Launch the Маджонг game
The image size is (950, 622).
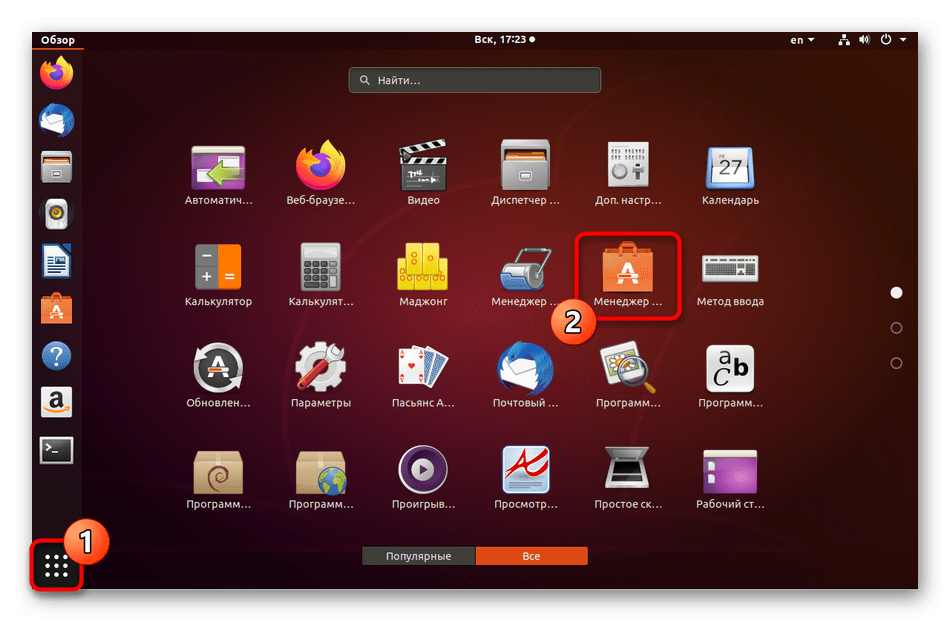(423, 276)
